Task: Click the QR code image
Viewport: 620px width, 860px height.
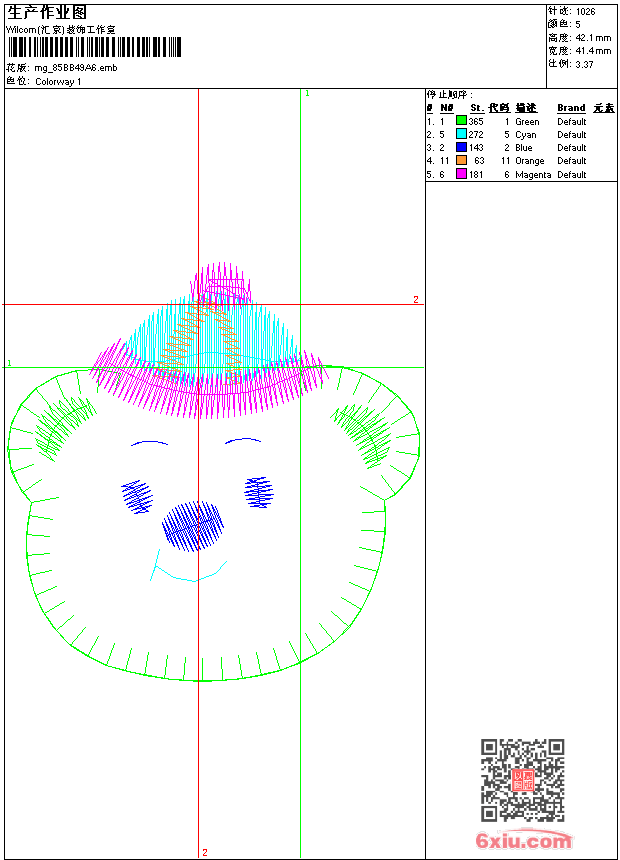Action: (523, 780)
